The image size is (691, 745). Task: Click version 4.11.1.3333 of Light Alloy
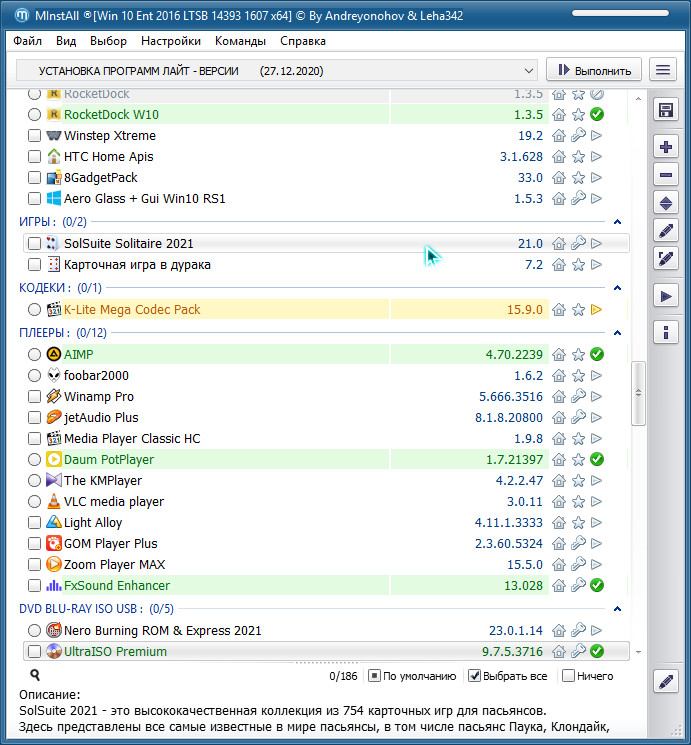coord(509,523)
